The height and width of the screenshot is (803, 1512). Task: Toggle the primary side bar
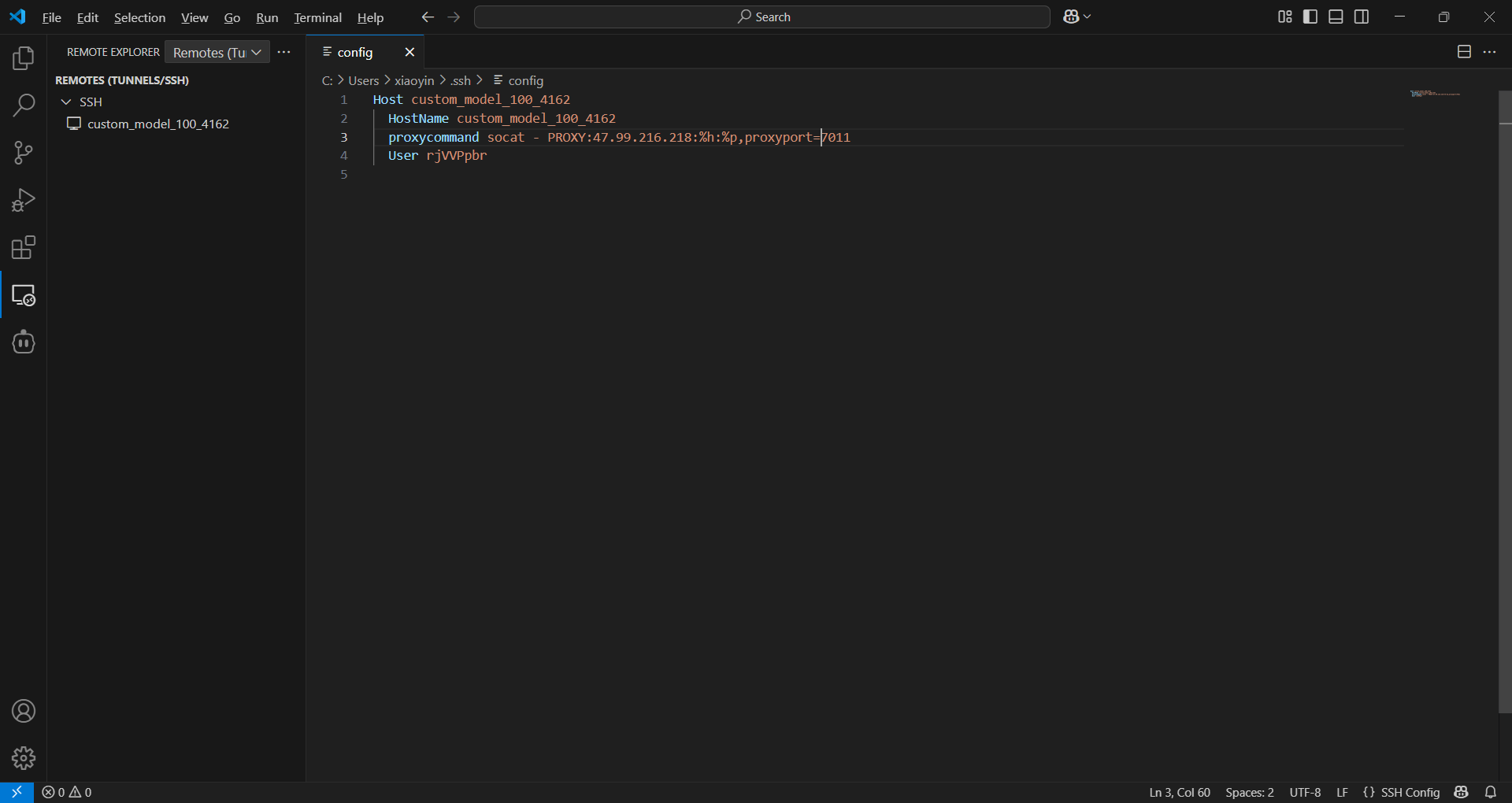click(x=1310, y=17)
